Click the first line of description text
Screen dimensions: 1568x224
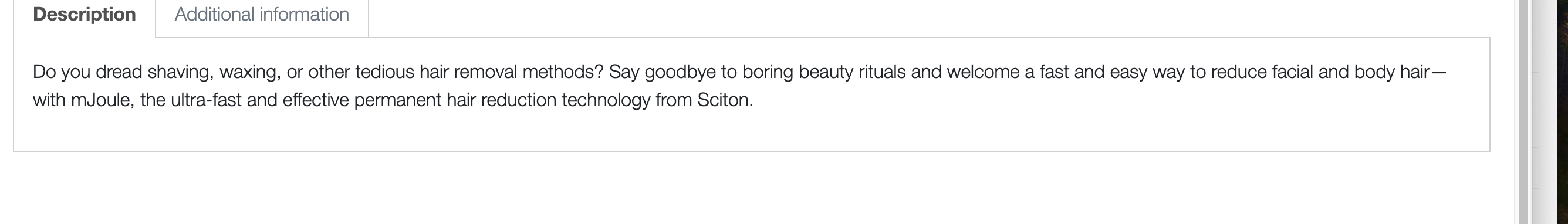(x=739, y=73)
